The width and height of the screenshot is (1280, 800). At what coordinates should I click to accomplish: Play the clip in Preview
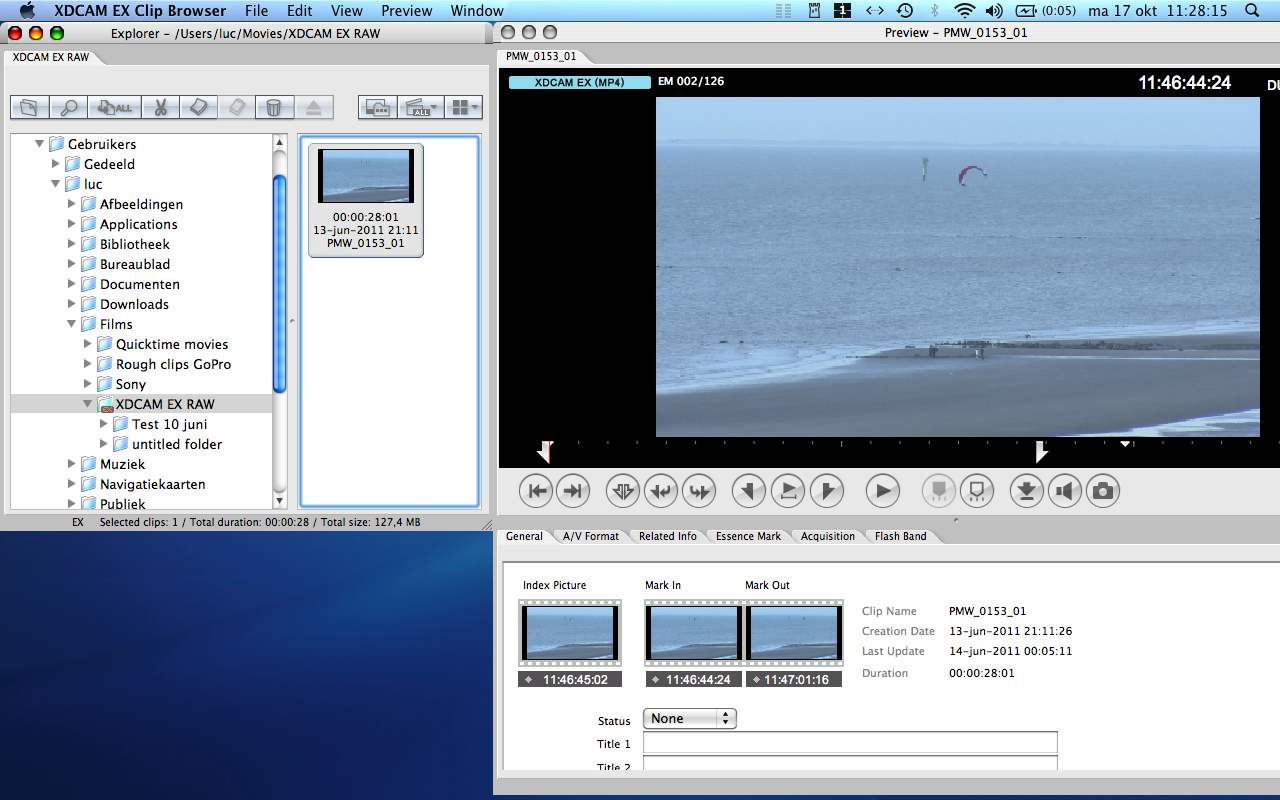883,491
